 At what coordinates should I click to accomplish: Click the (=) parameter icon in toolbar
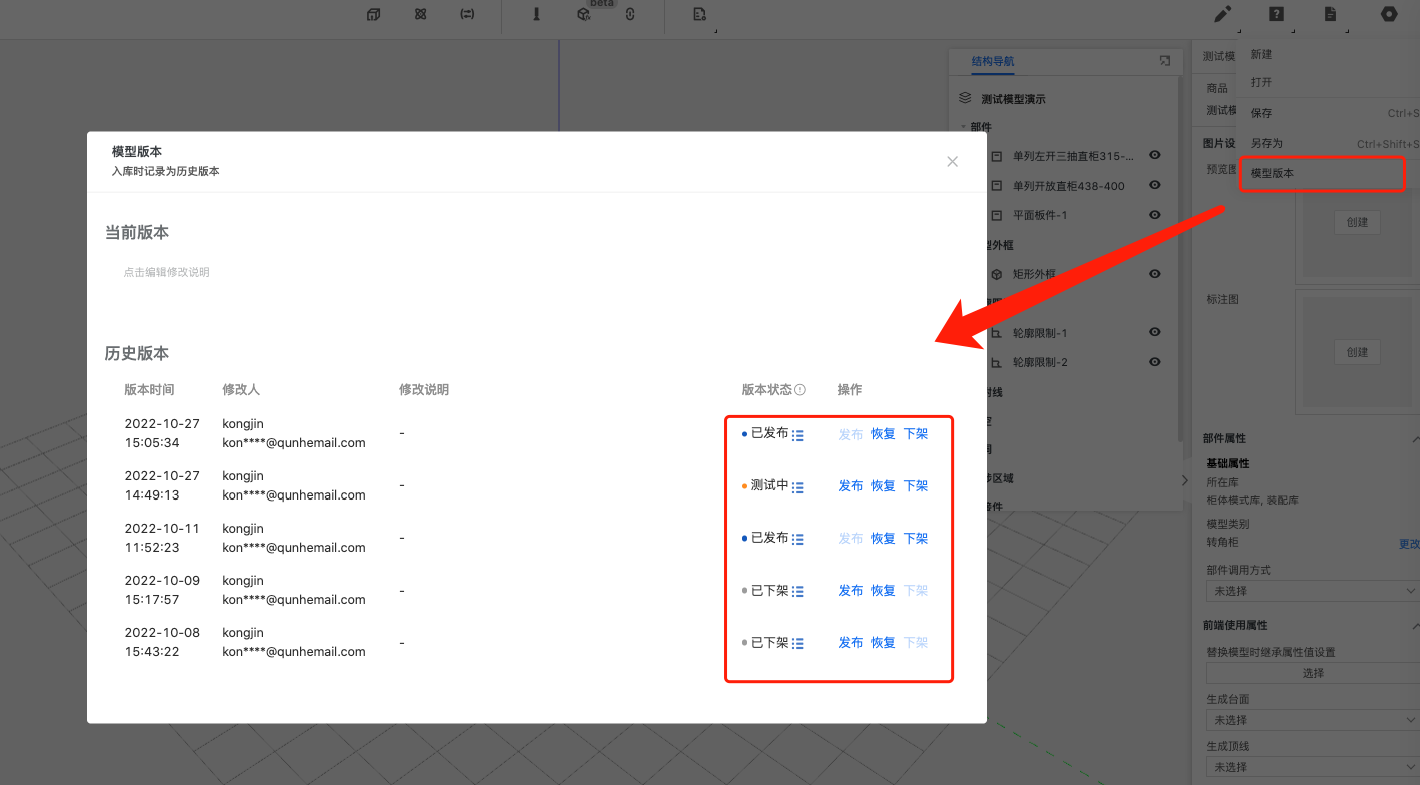(x=467, y=14)
